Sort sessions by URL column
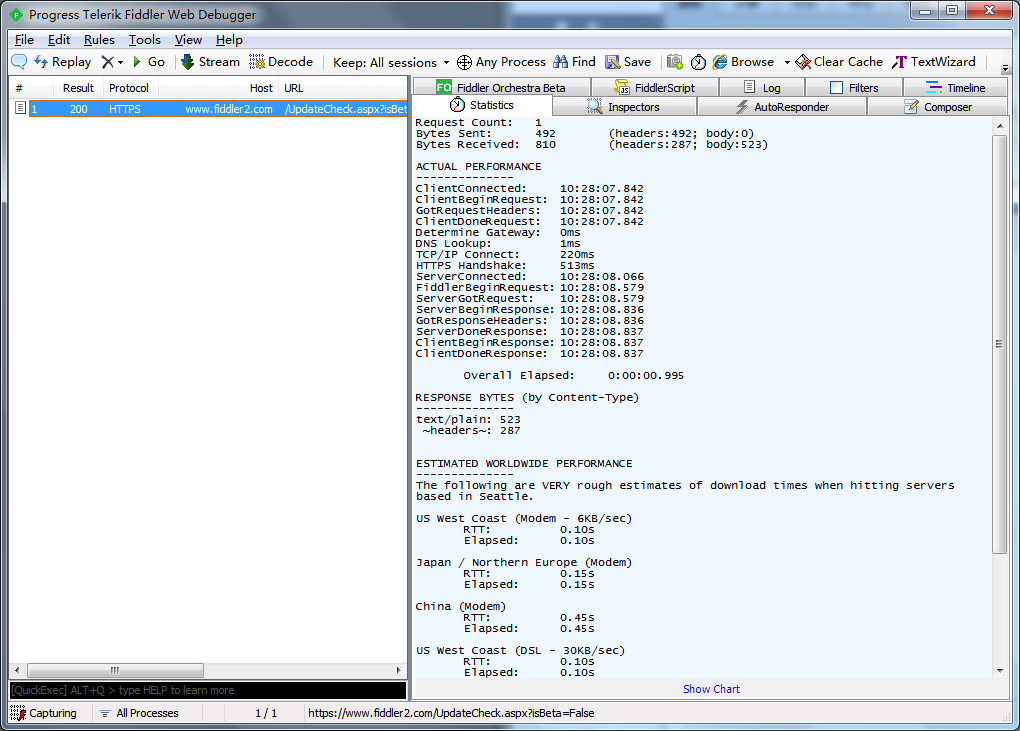 [x=343, y=88]
